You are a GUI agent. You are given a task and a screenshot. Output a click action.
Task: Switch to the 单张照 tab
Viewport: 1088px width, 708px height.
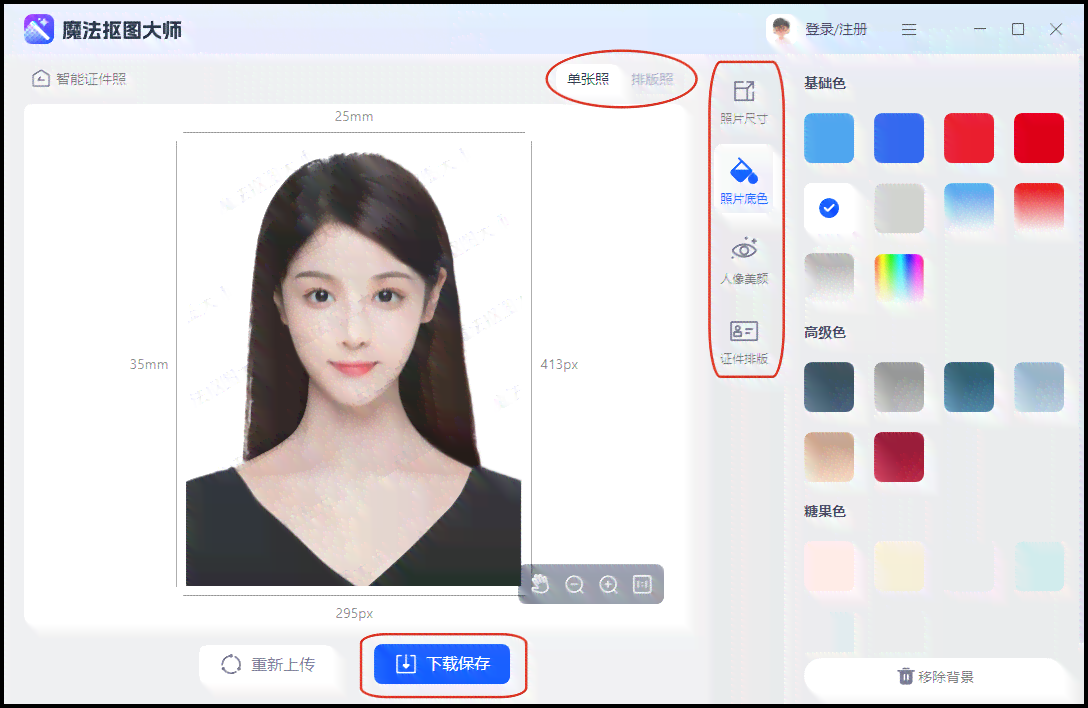[x=588, y=79]
